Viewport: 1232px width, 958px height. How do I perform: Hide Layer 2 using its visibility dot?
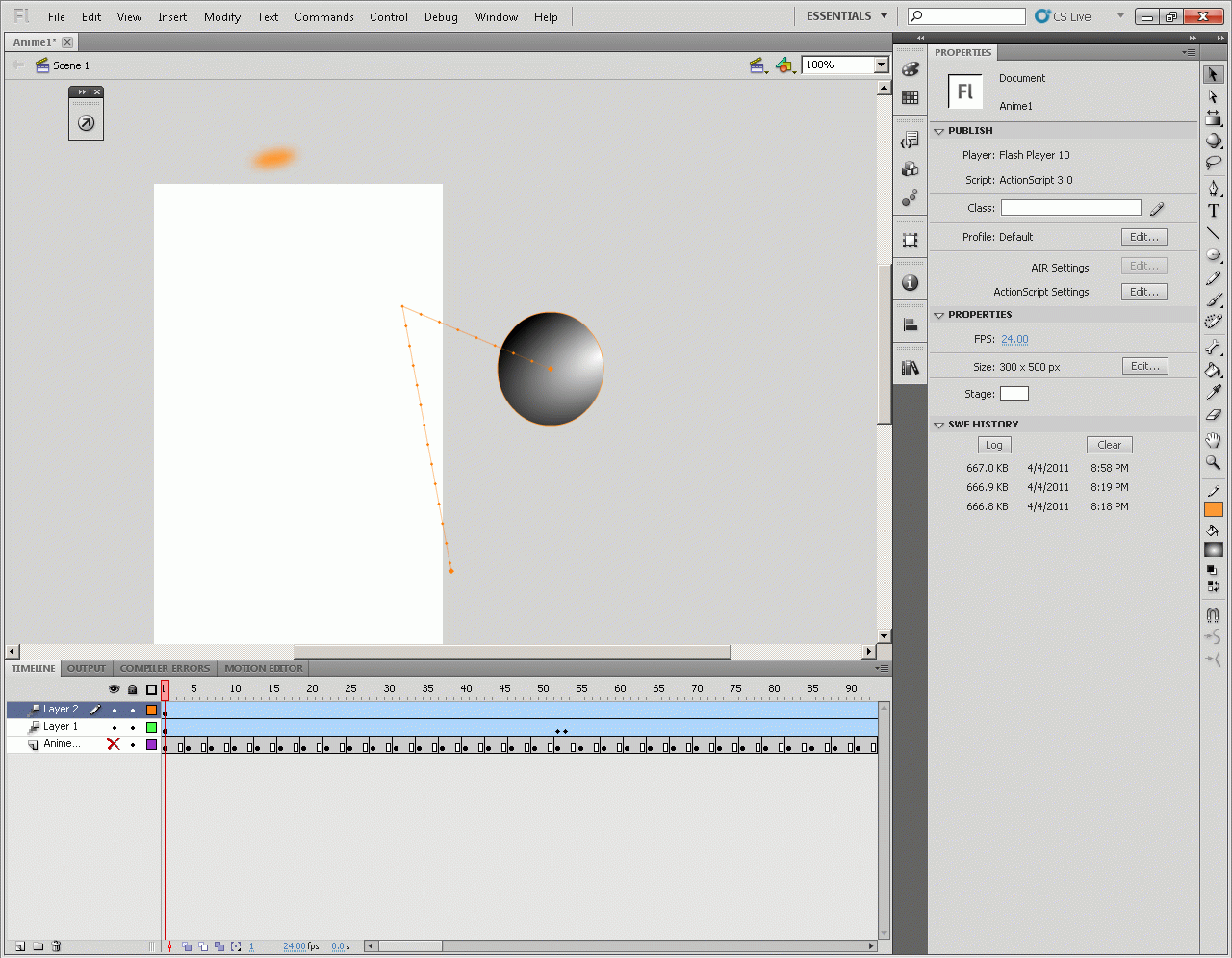coord(115,710)
